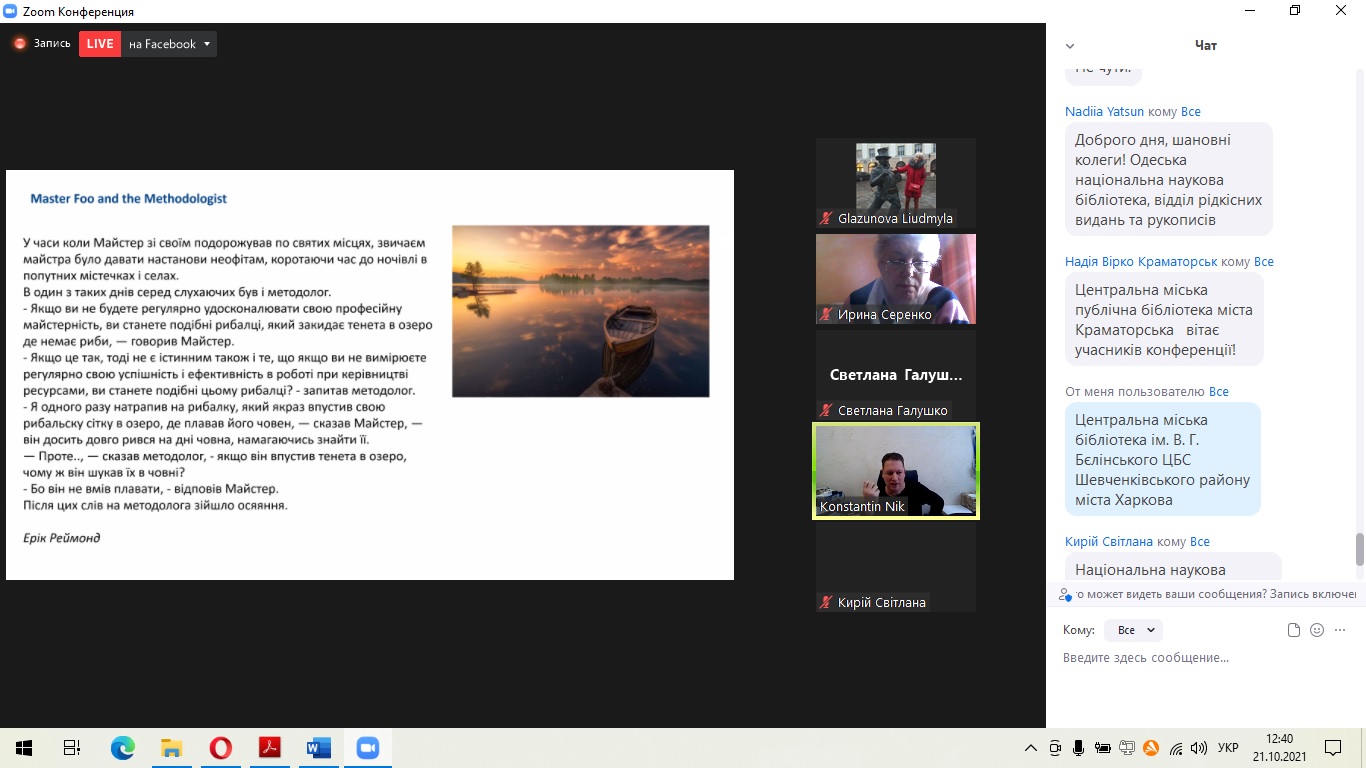Open Adobe Acrobat from the taskbar
The image size is (1366, 768).
tap(270, 747)
